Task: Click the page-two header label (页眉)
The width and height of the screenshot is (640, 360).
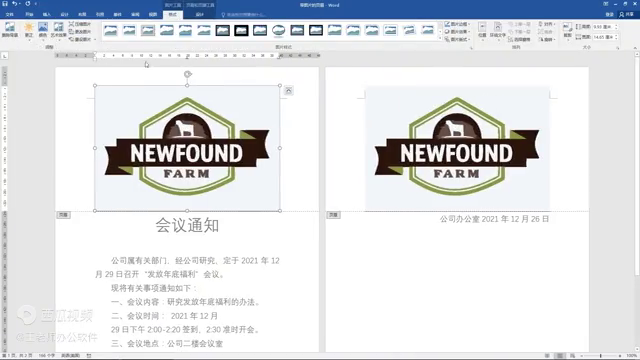Action: pos(333,215)
